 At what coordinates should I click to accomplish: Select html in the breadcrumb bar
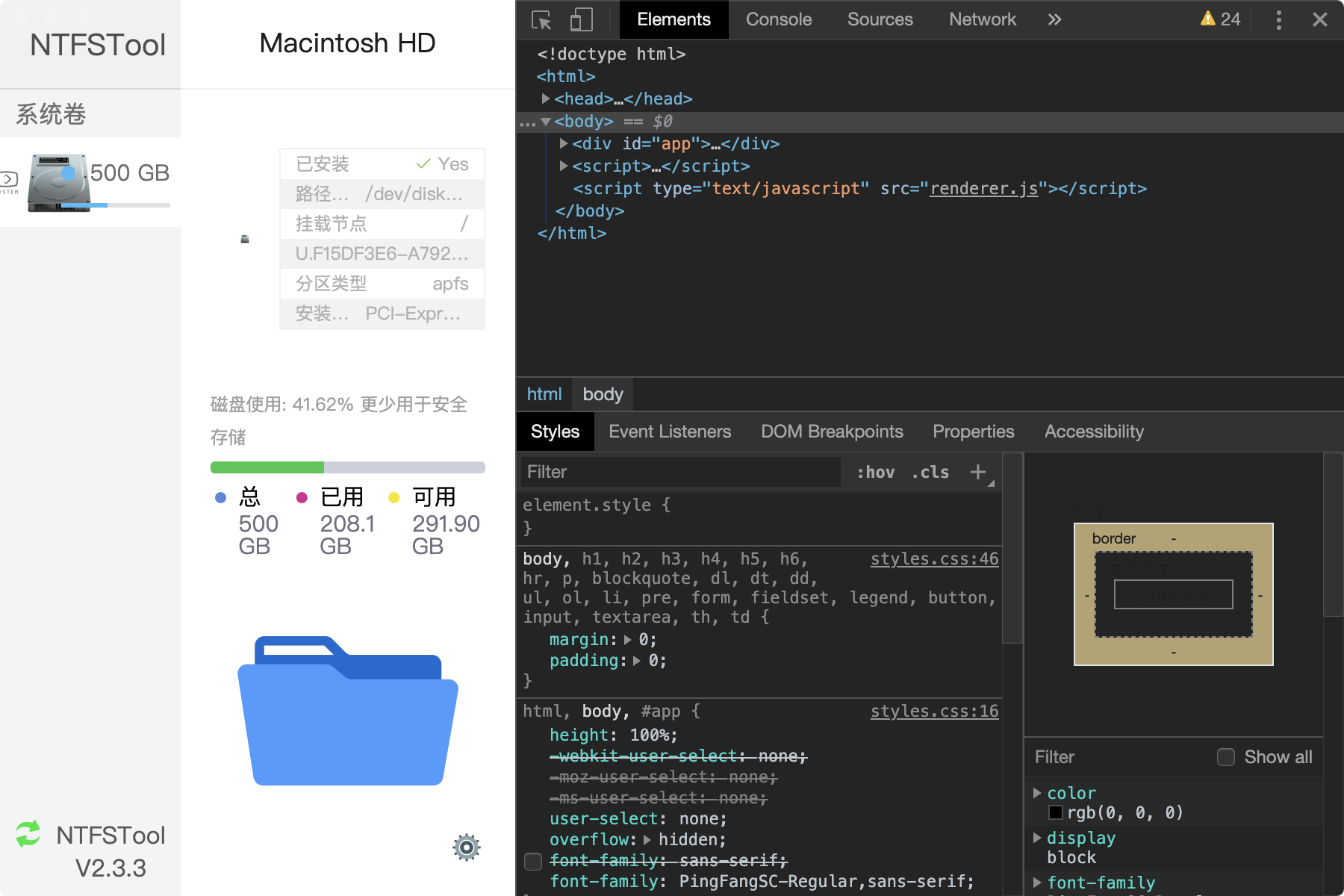click(544, 394)
